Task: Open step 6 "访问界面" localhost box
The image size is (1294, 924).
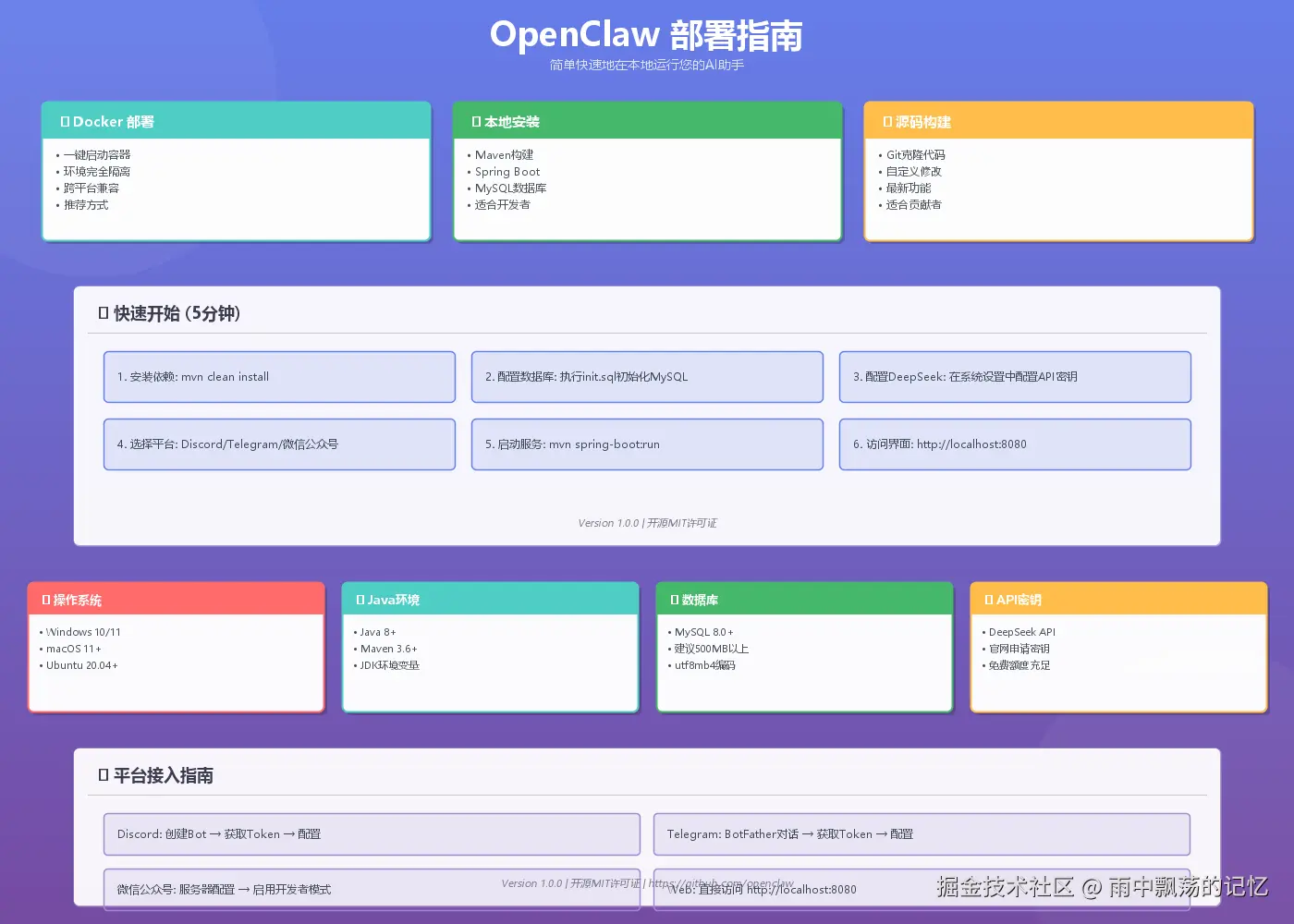Action: click(x=1015, y=444)
